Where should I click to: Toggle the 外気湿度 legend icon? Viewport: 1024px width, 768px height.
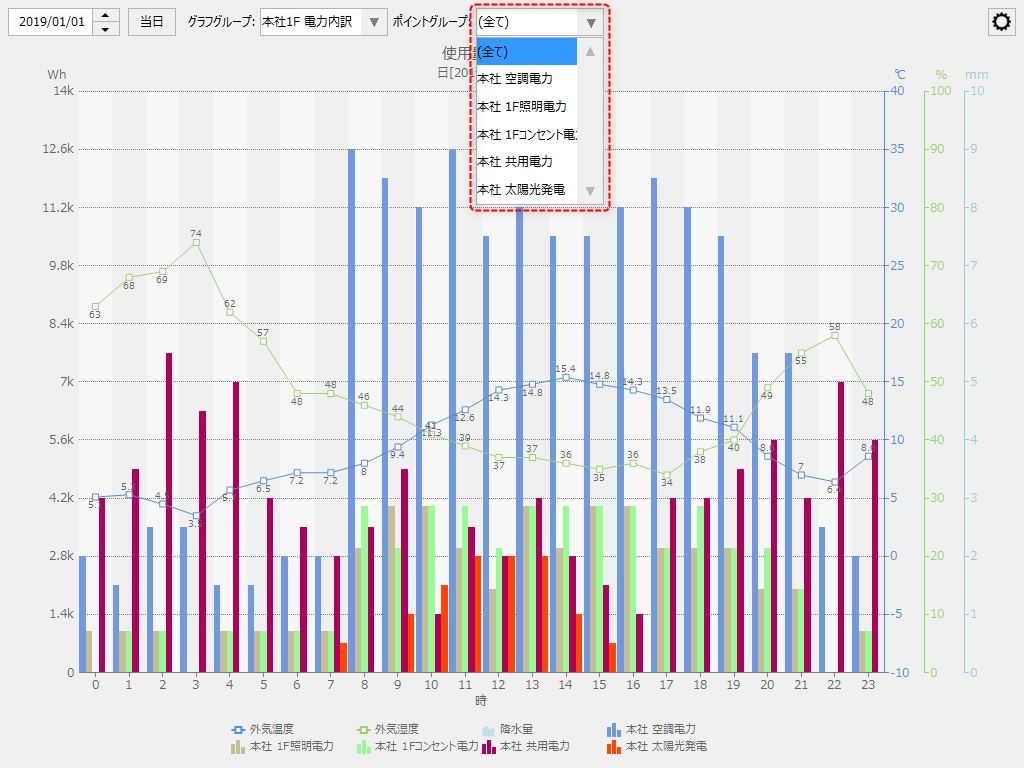point(362,730)
